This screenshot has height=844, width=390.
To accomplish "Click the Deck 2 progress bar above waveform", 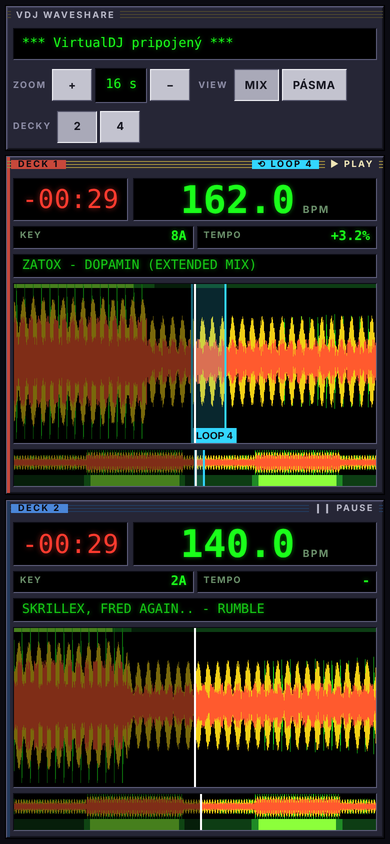I will tap(195, 630).
